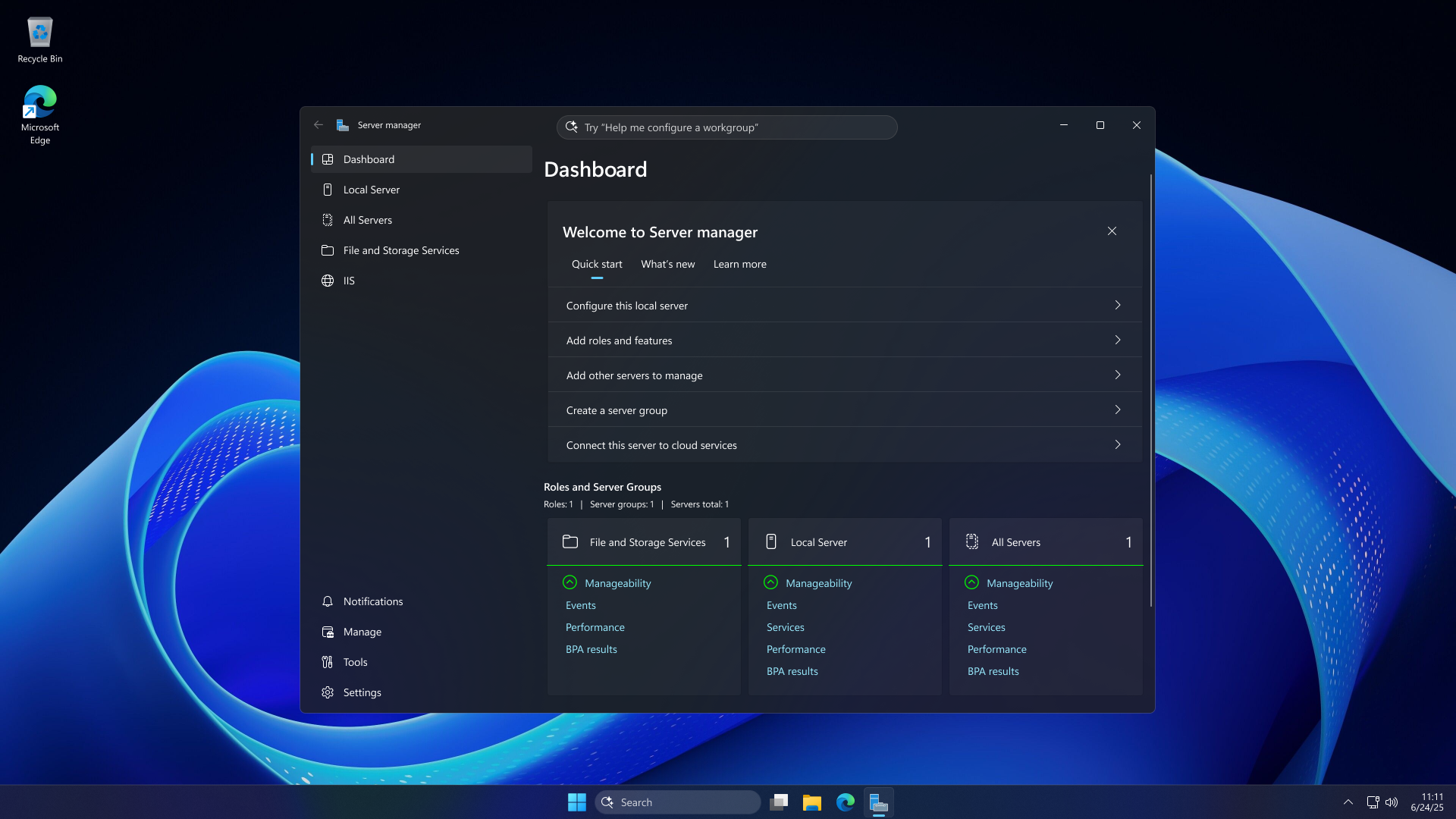Select the Local Server sidebar icon
This screenshot has height=819, width=1456.
pos(328,190)
